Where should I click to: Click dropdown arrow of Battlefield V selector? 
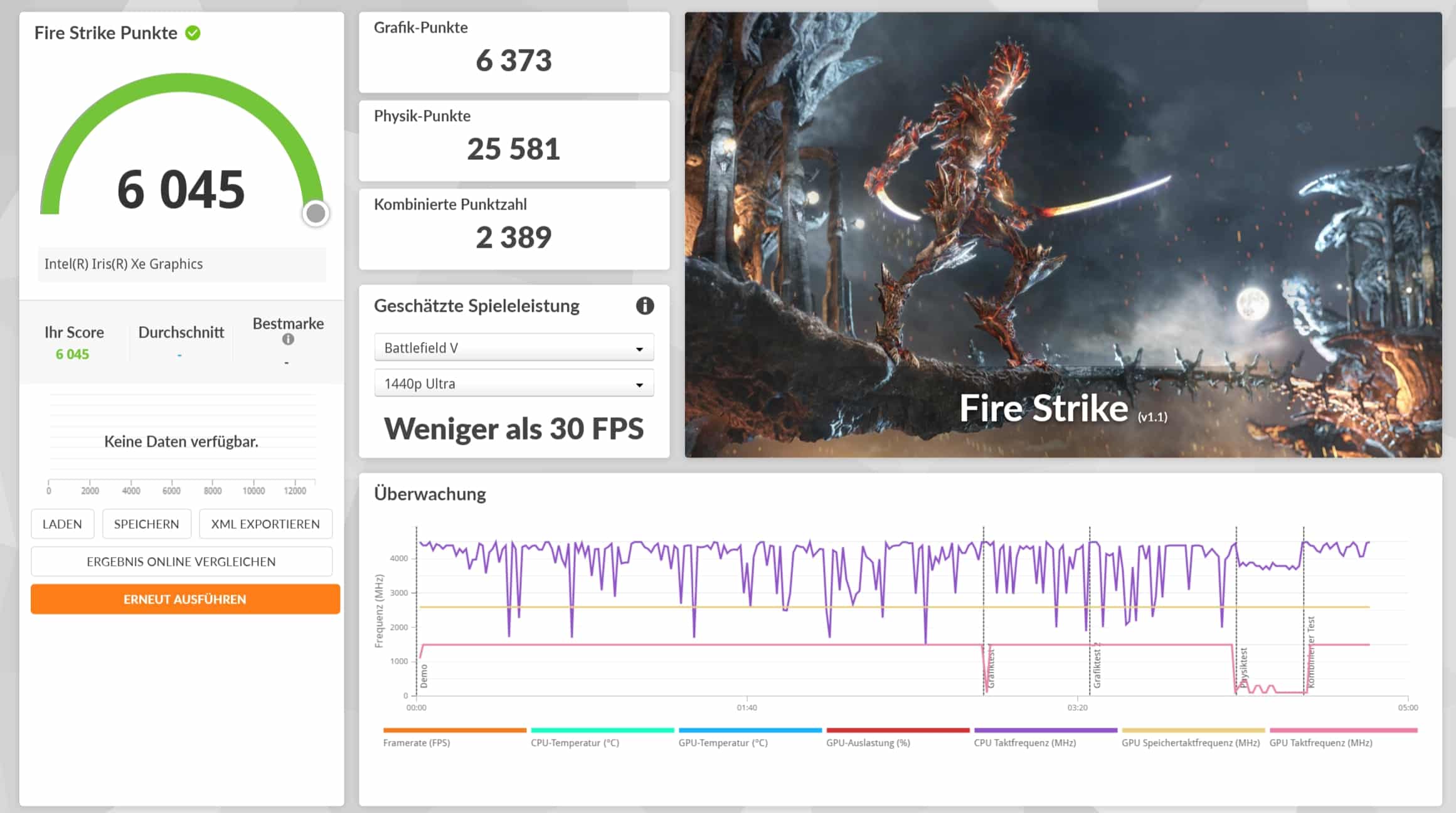pyautogui.click(x=639, y=349)
